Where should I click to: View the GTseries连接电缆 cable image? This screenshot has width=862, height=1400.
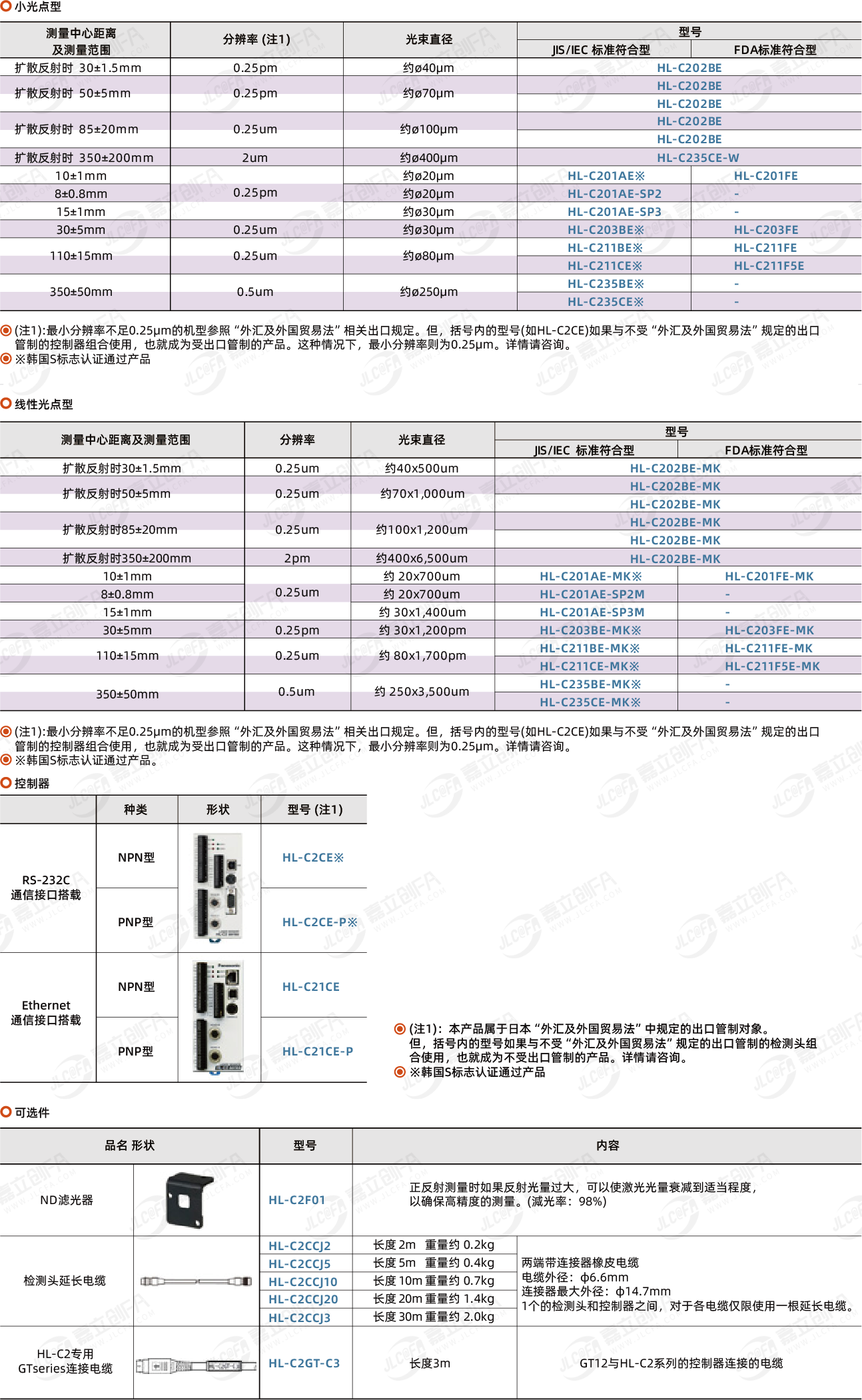point(197,1366)
